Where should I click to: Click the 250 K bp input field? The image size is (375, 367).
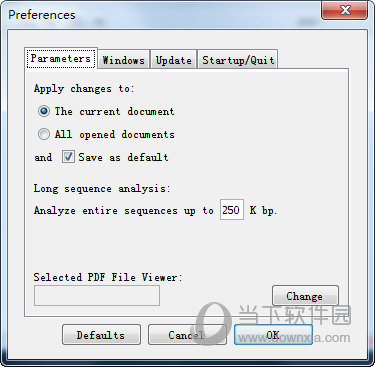point(232,210)
